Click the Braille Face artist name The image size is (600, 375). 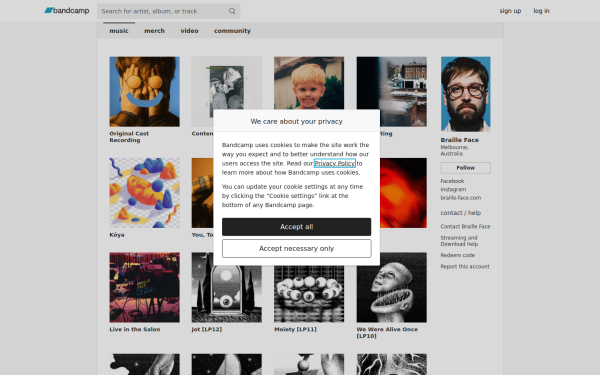(460, 140)
